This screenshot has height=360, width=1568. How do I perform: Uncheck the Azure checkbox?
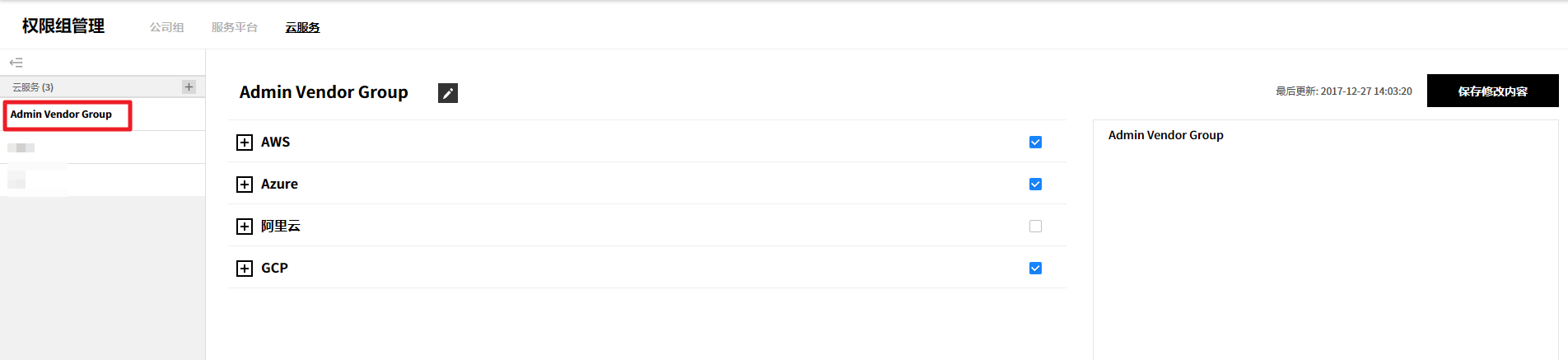(1035, 185)
